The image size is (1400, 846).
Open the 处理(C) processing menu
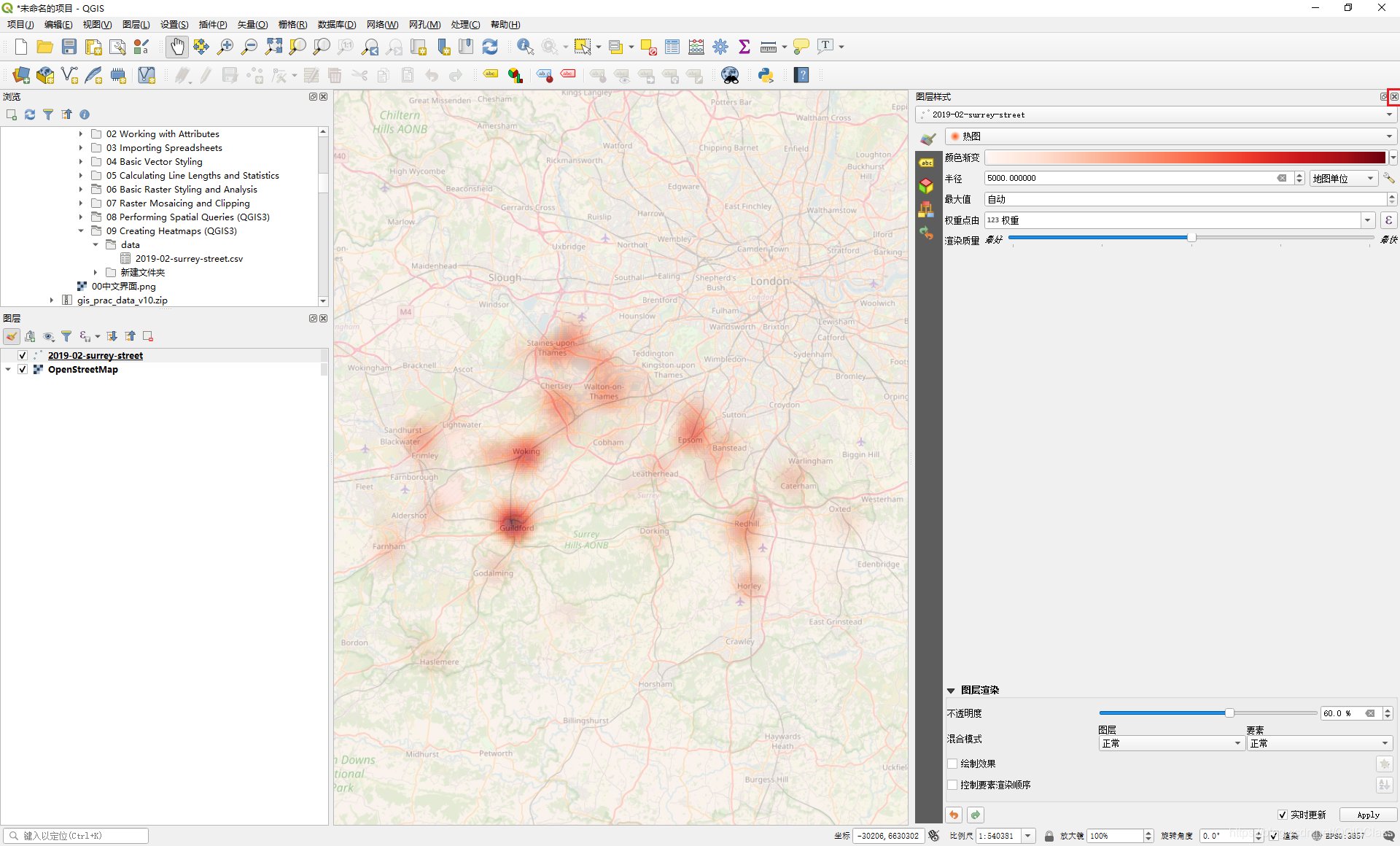tap(465, 24)
